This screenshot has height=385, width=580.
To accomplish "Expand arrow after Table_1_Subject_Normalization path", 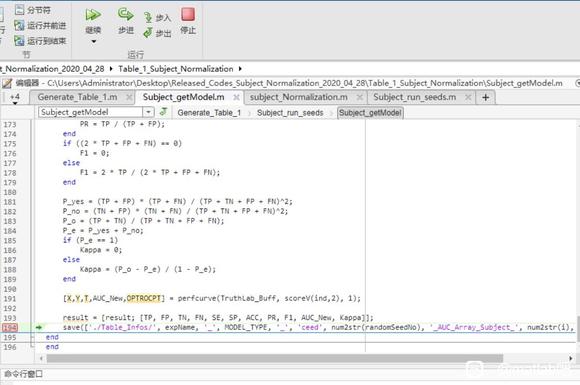I will (x=240, y=69).
